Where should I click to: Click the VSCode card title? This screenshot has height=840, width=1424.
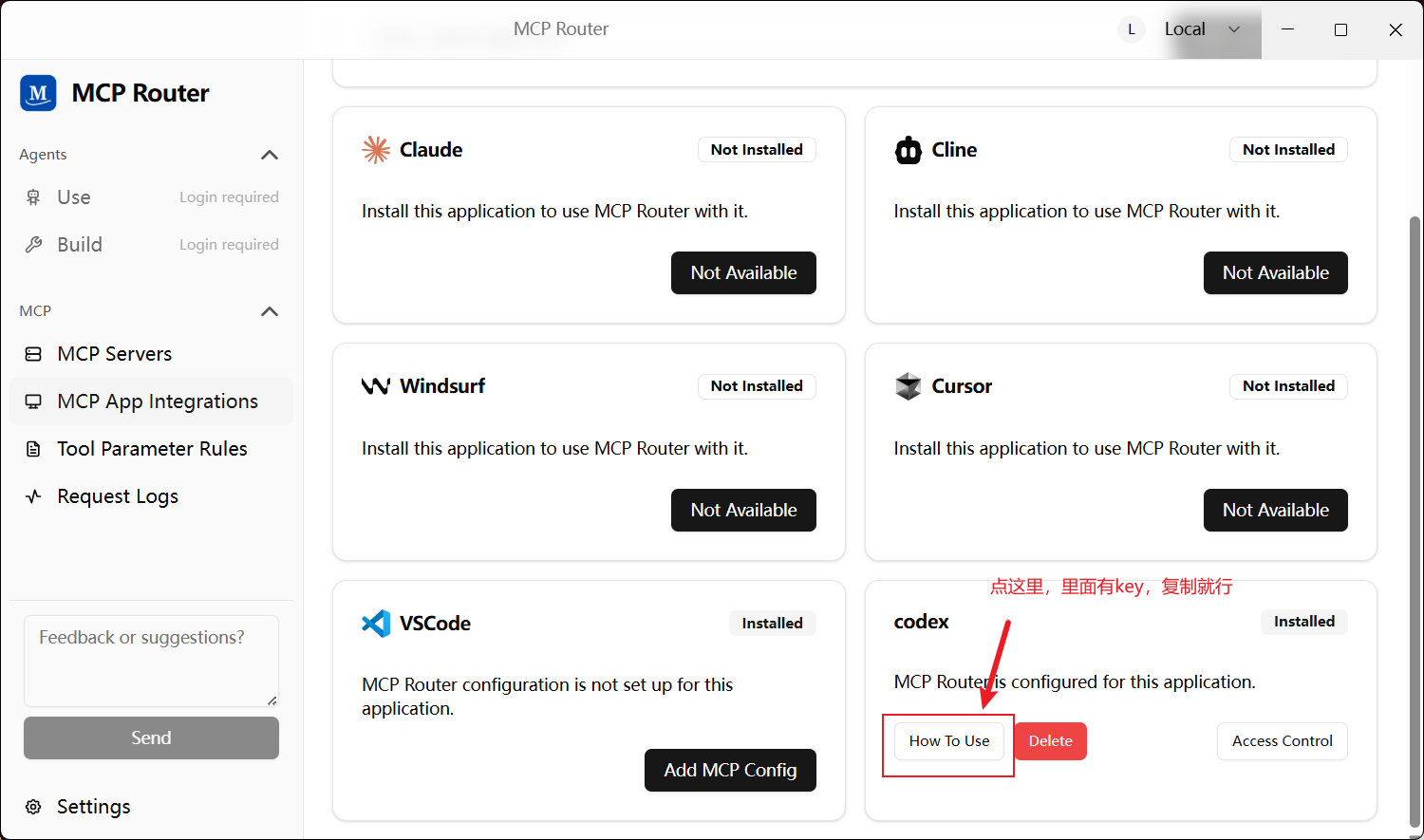[x=435, y=624]
